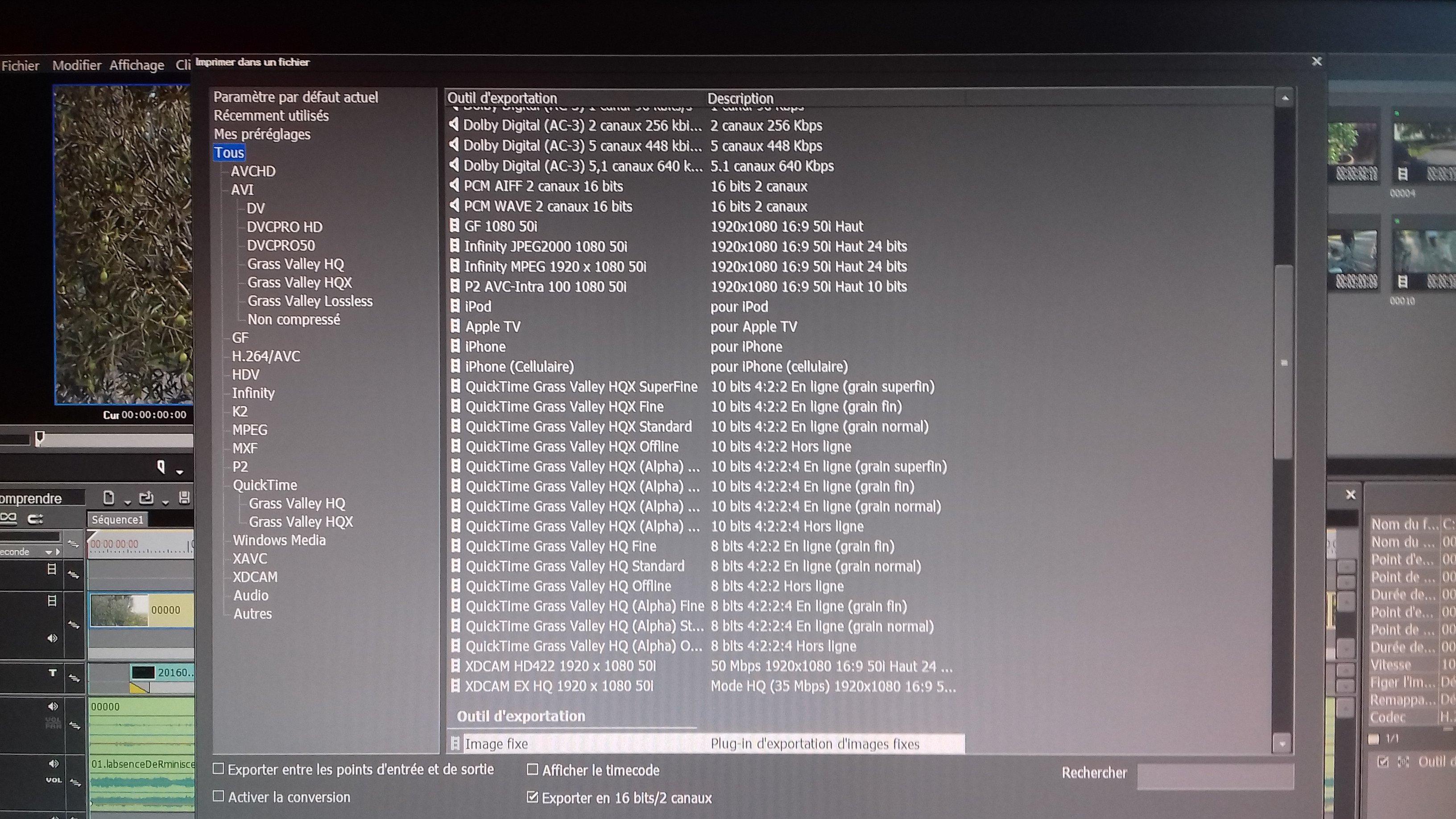Check Afficher le timecode
Image resolution: width=1456 pixels, height=819 pixels.
pyautogui.click(x=532, y=769)
